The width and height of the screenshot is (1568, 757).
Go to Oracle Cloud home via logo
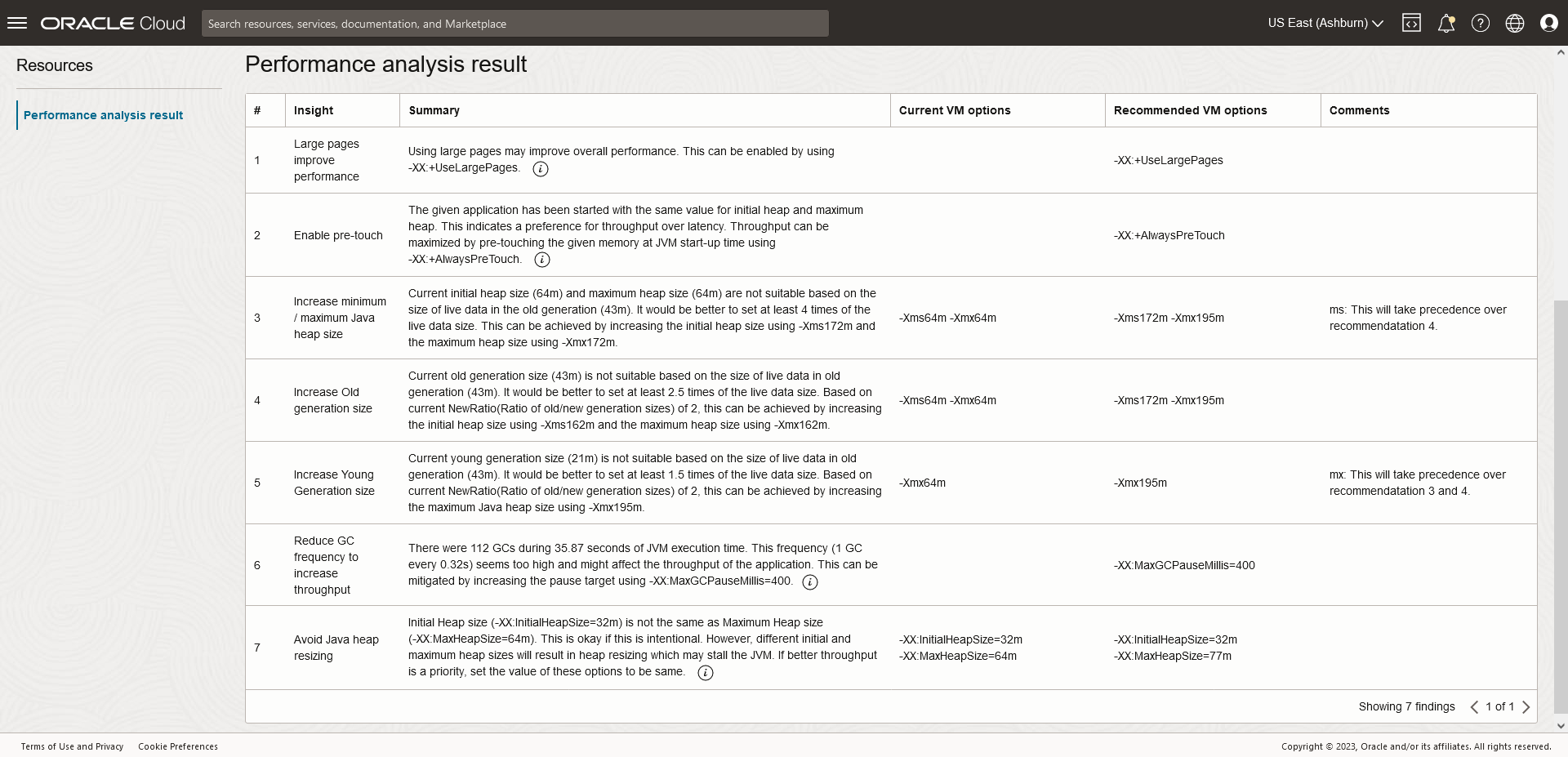(x=112, y=22)
